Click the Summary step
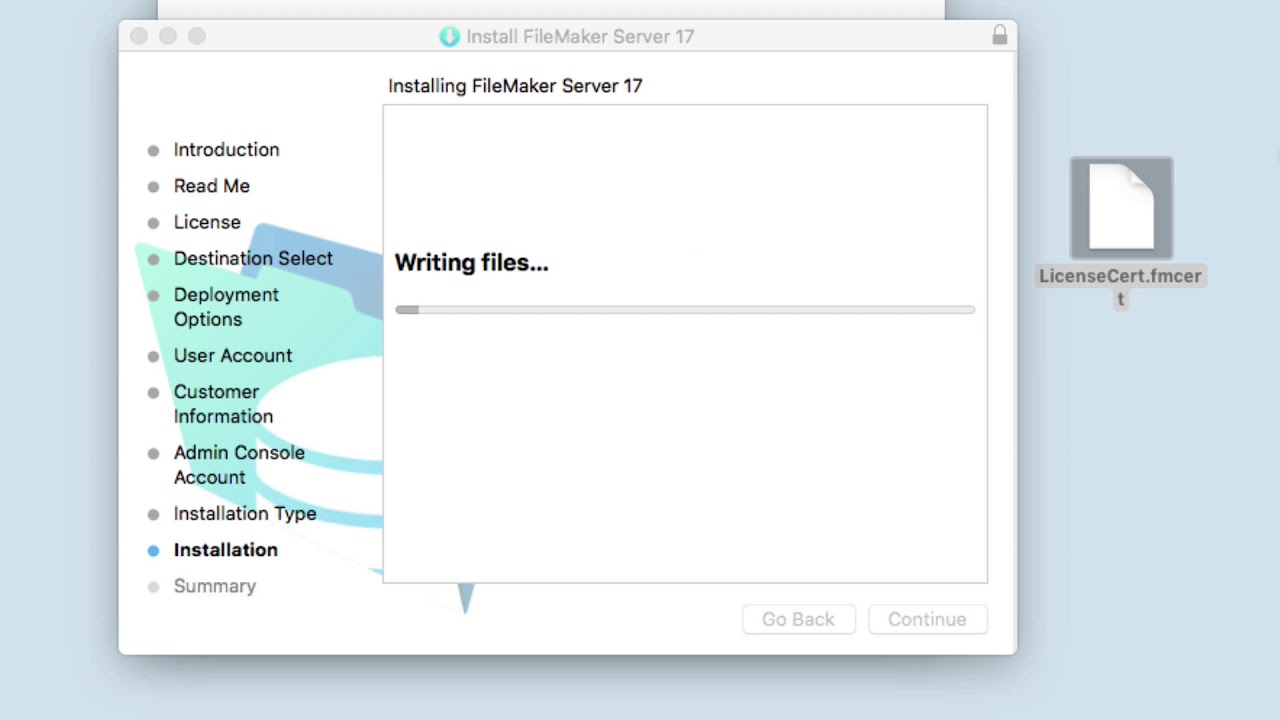The width and height of the screenshot is (1280, 720). (x=215, y=586)
